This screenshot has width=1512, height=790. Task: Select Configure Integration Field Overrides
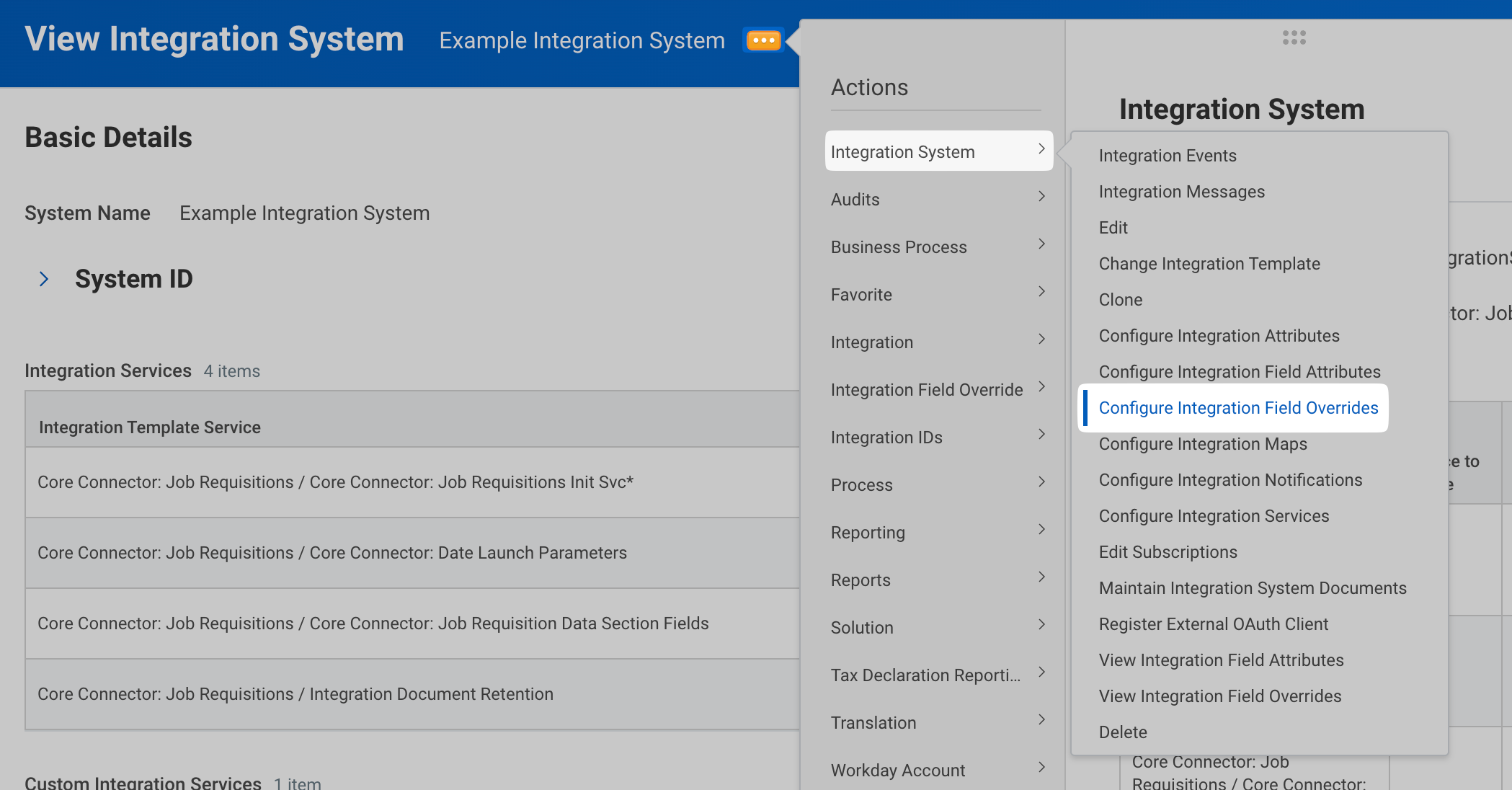[1238, 408]
